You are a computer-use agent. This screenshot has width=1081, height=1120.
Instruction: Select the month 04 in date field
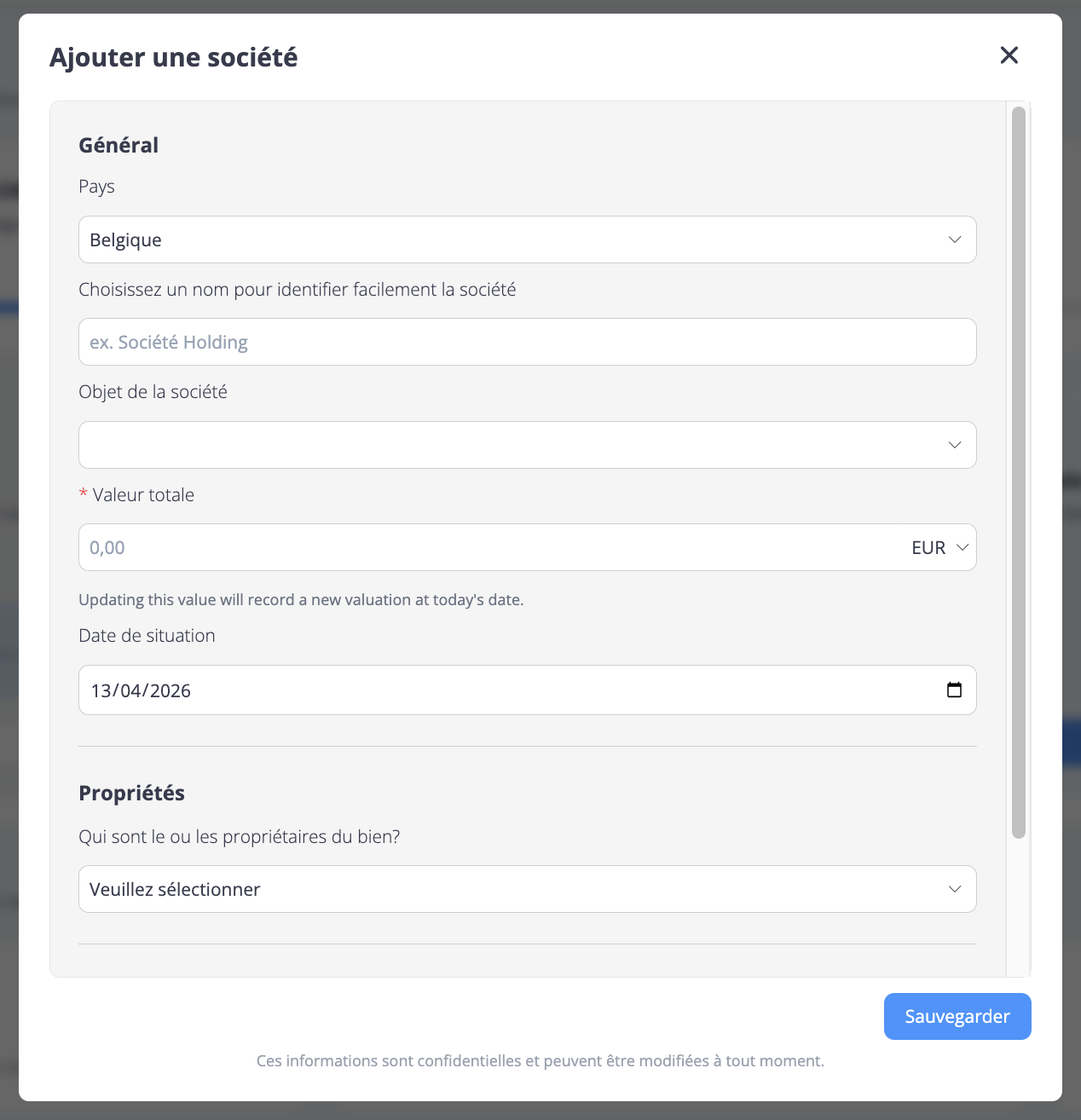click(x=130, y=690)
